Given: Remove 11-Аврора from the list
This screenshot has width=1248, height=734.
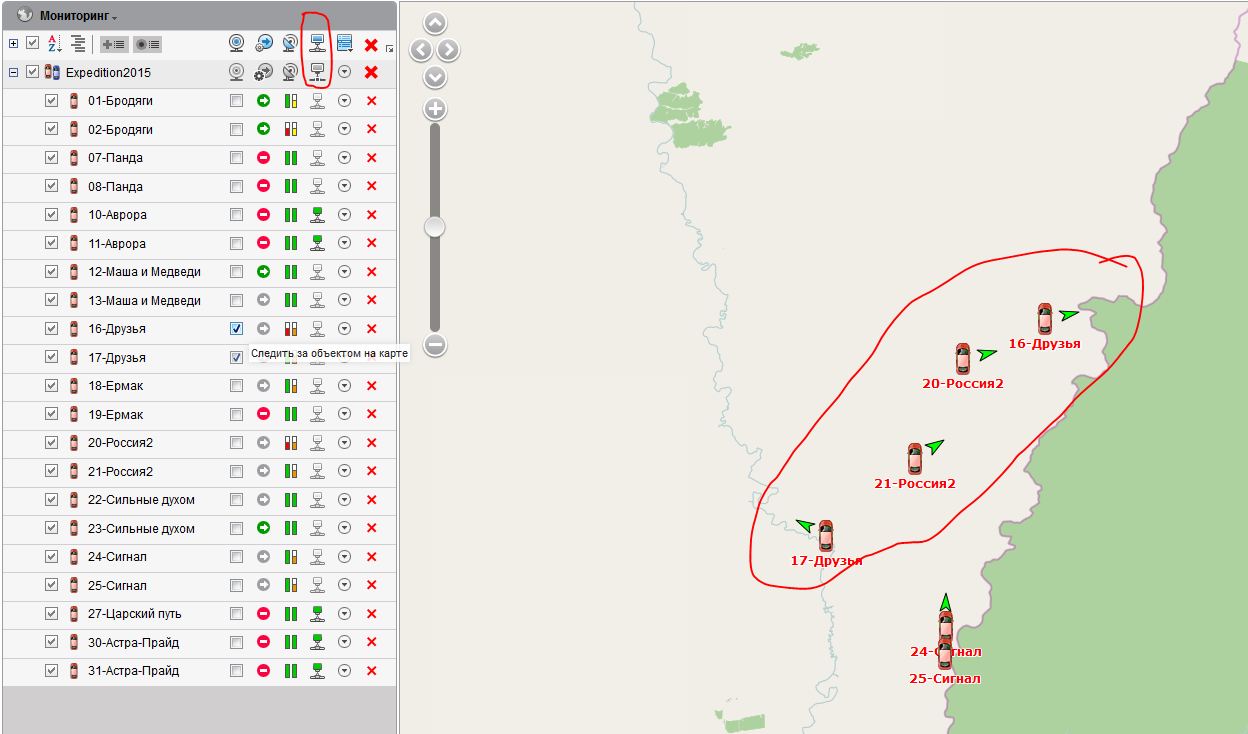Looking at the screenshot, I should tap(371, 243).
